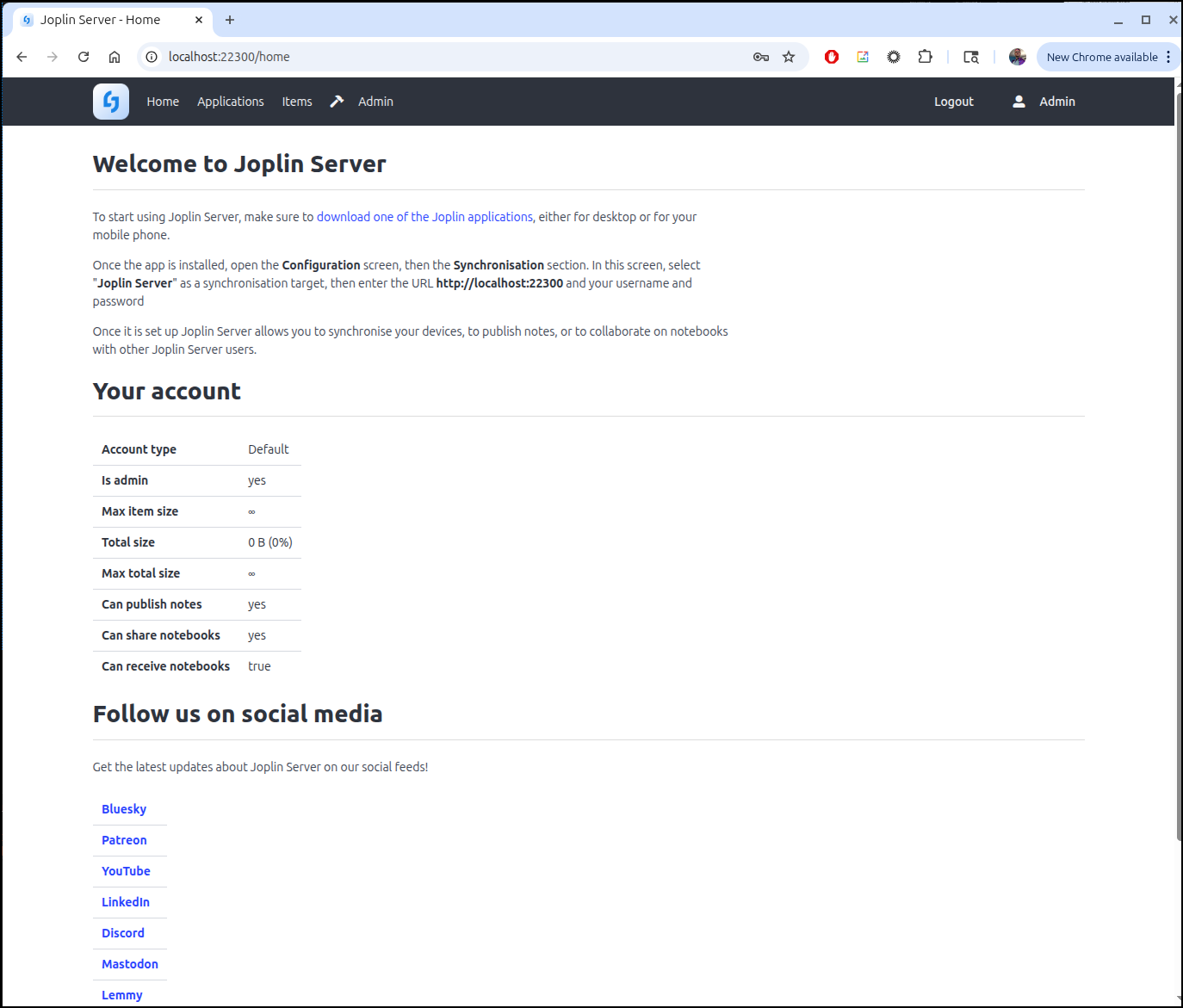Screen dimensions: 1183x1008
Task: Reload the page
Action: (84, 57)
